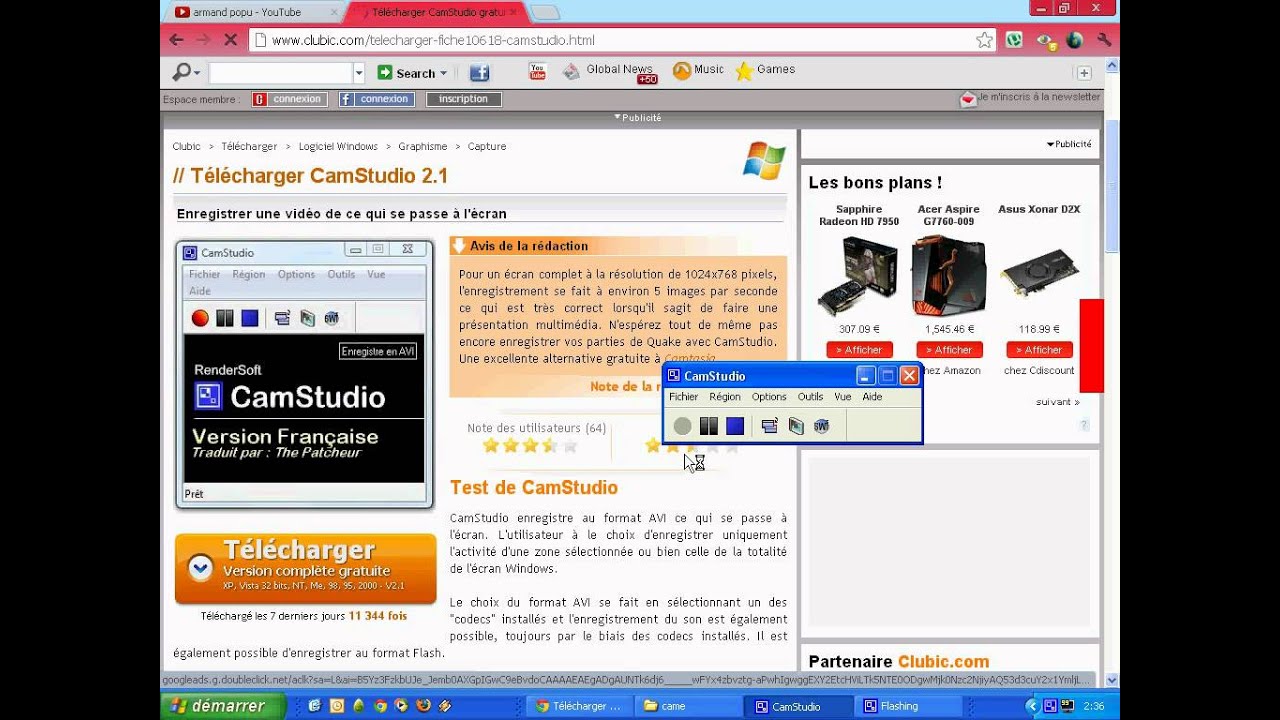This screenshot has width=1280, height=720.
Task: Click the green uTorrent extension icon
Action: 1015,40
